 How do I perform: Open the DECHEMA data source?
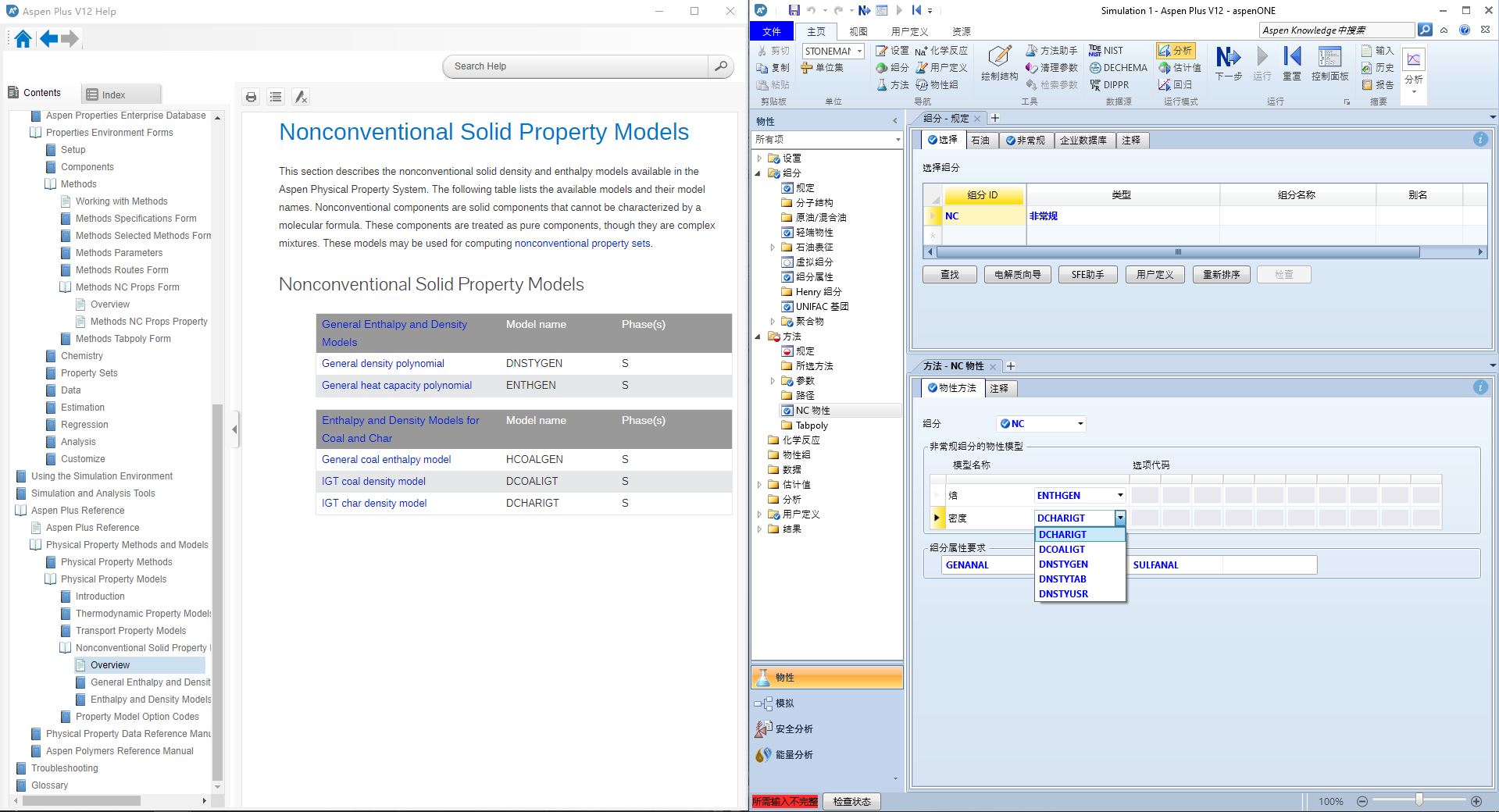[1119, 68]
